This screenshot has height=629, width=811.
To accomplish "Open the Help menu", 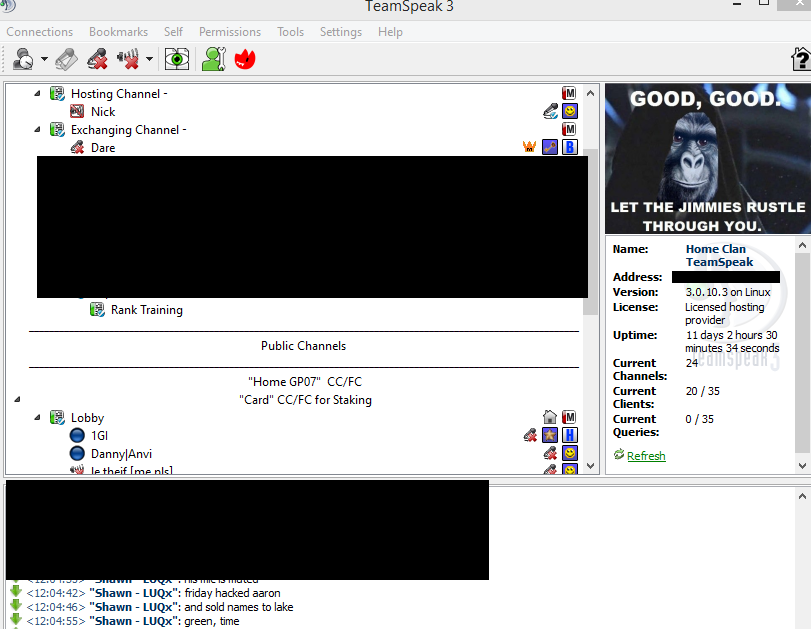I will tap(390, 32).
